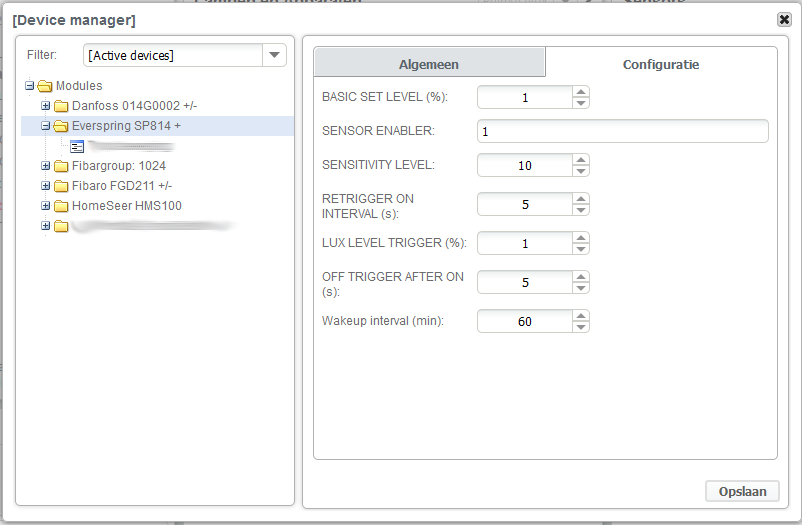Click the device icon under Everspring SP814

[77, 146]
